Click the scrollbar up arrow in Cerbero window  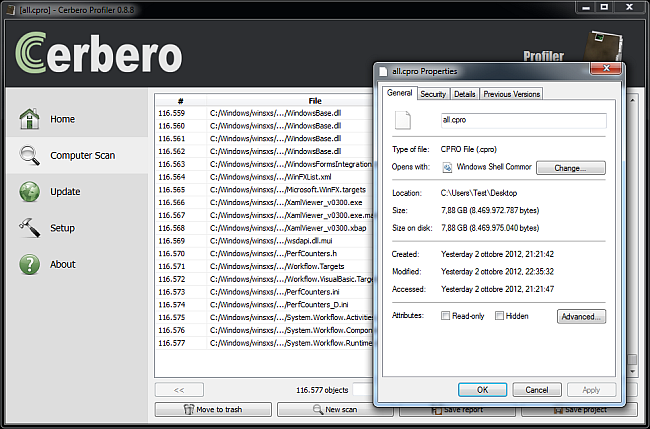[x=632, y=100]
